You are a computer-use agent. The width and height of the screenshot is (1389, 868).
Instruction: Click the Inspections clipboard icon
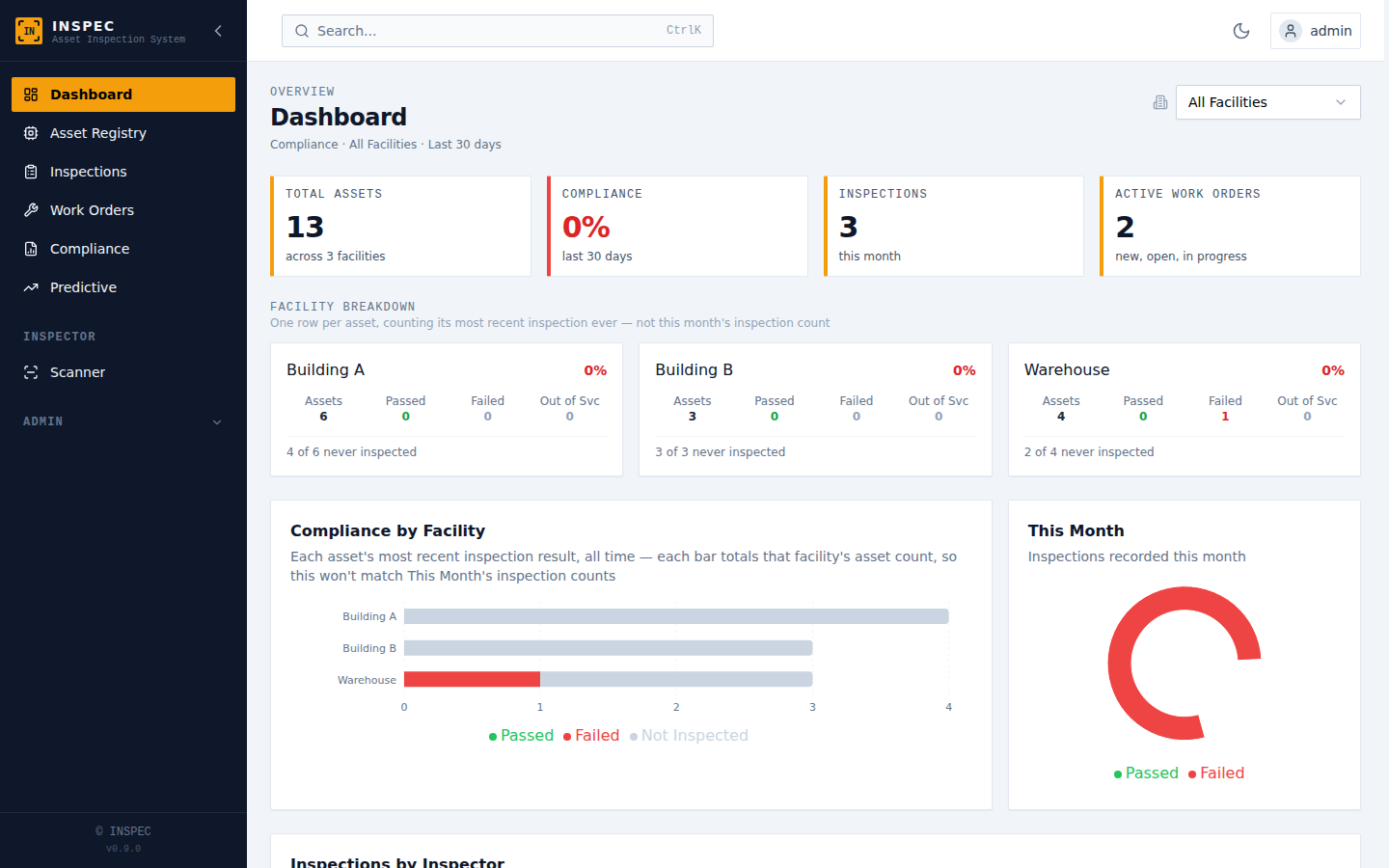pos(31,172)
